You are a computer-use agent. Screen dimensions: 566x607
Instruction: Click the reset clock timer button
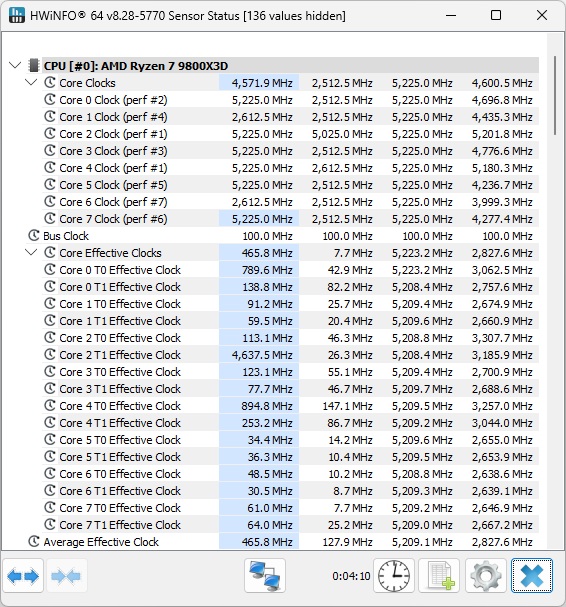pos(394,576)
